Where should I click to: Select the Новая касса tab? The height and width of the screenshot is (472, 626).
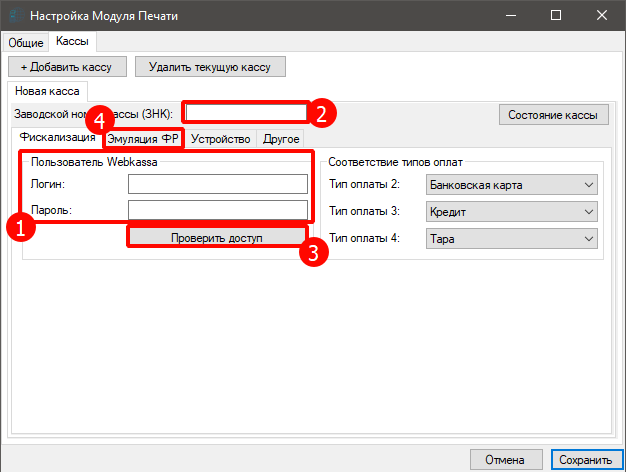pyautogui.click(x=46, y=91)
